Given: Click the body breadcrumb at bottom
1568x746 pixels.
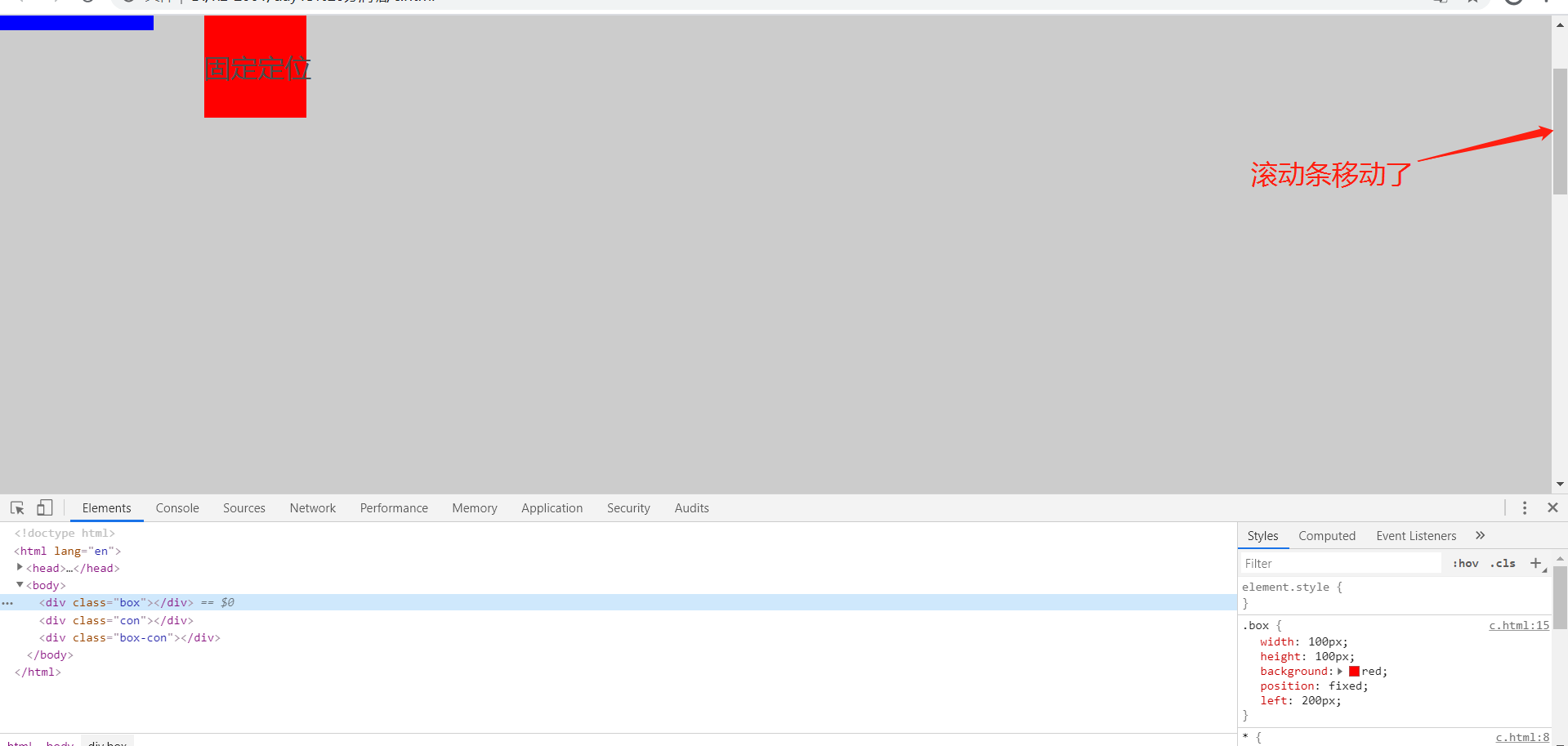Looking at the screenshot, I should coord(60,743).
